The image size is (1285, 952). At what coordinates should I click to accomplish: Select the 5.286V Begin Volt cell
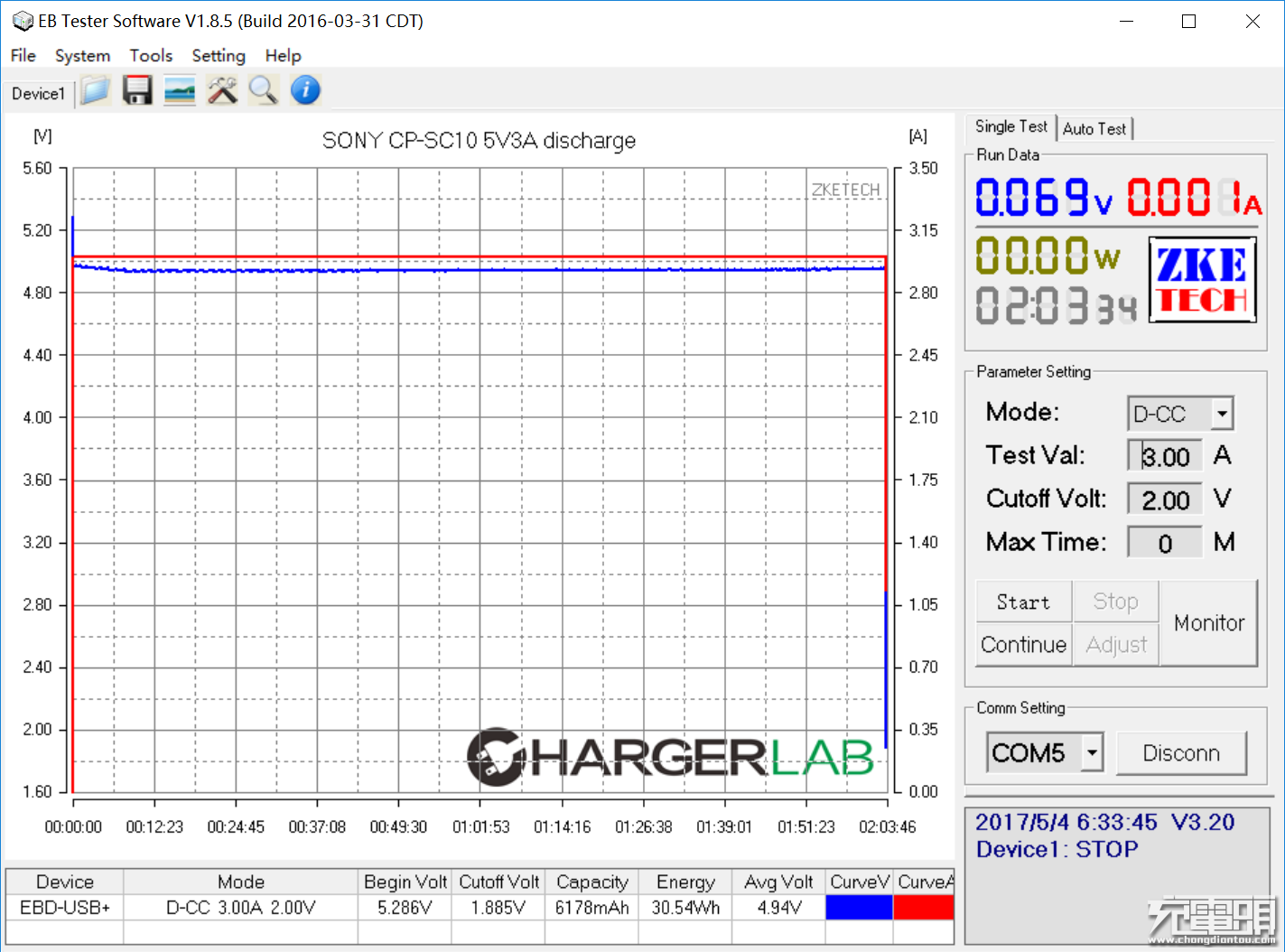(x=405, y=908)
